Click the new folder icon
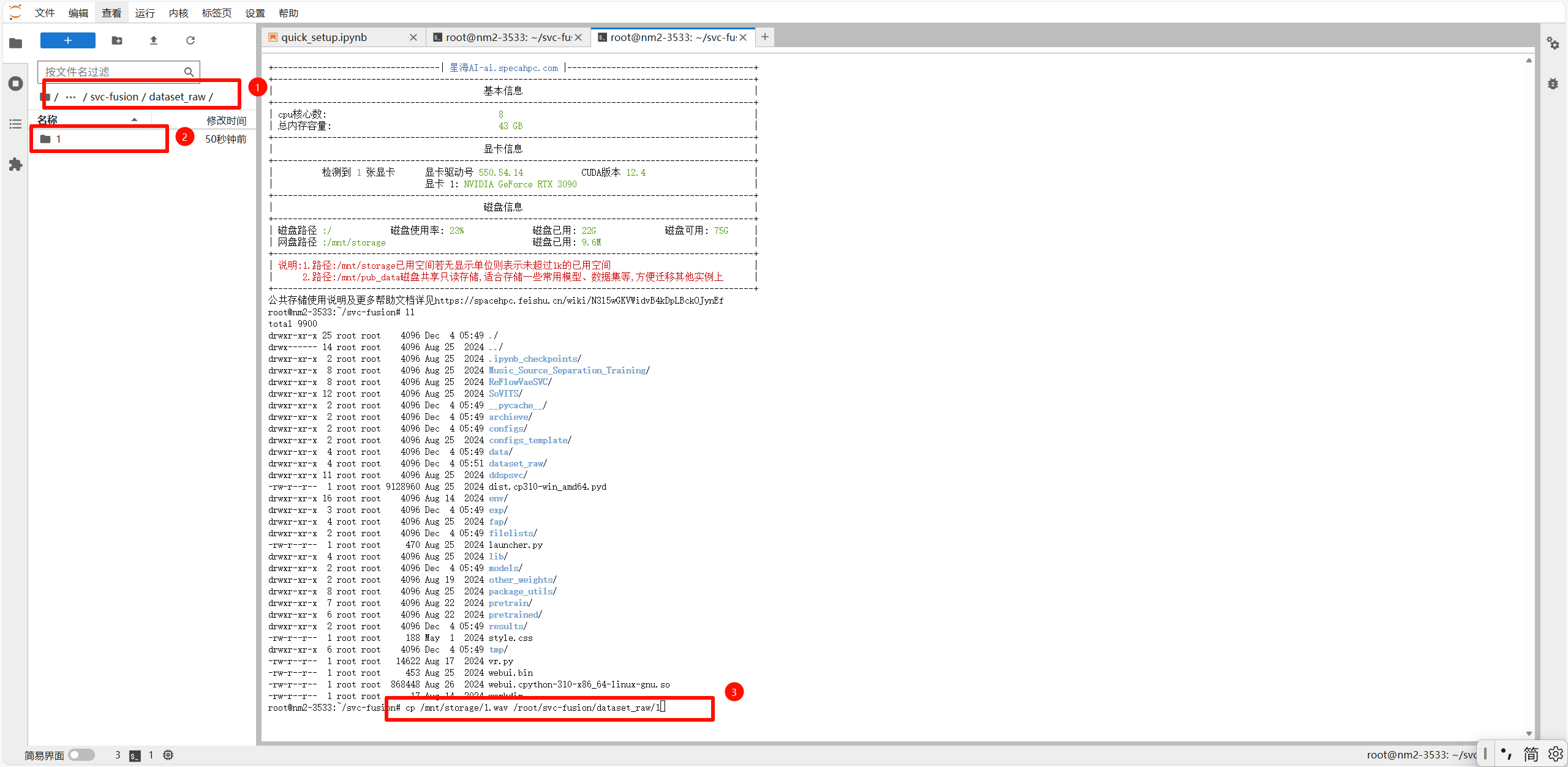Viewport: 1568px width, 767px height. click(117, 40)
